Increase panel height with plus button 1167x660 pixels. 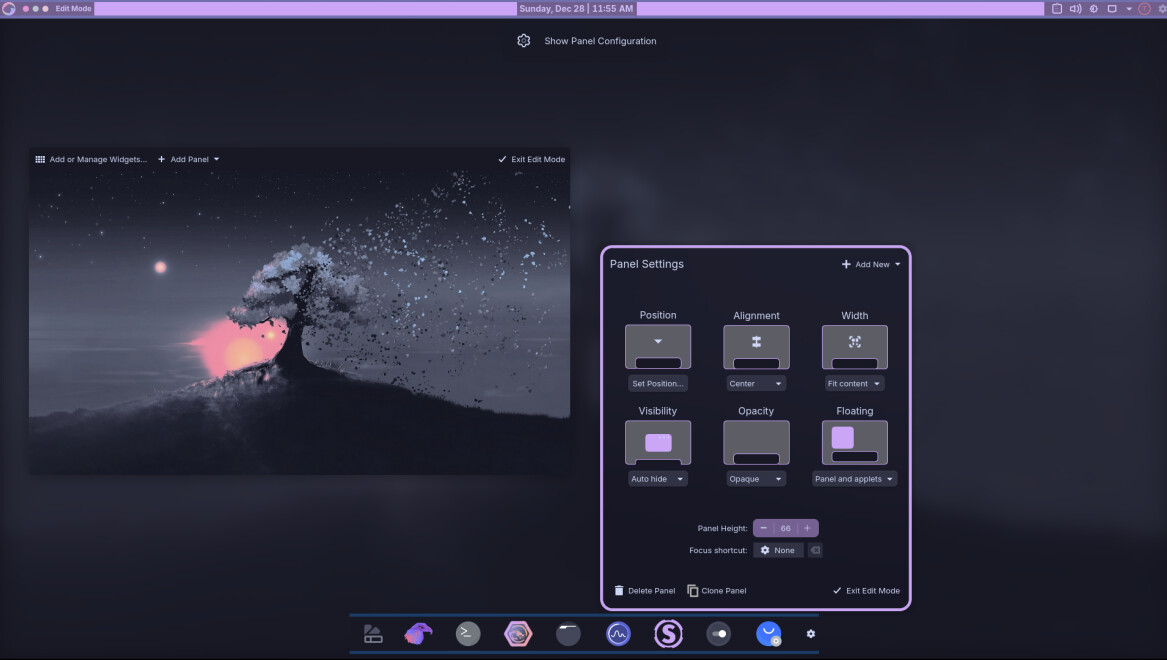click(807, 528)
